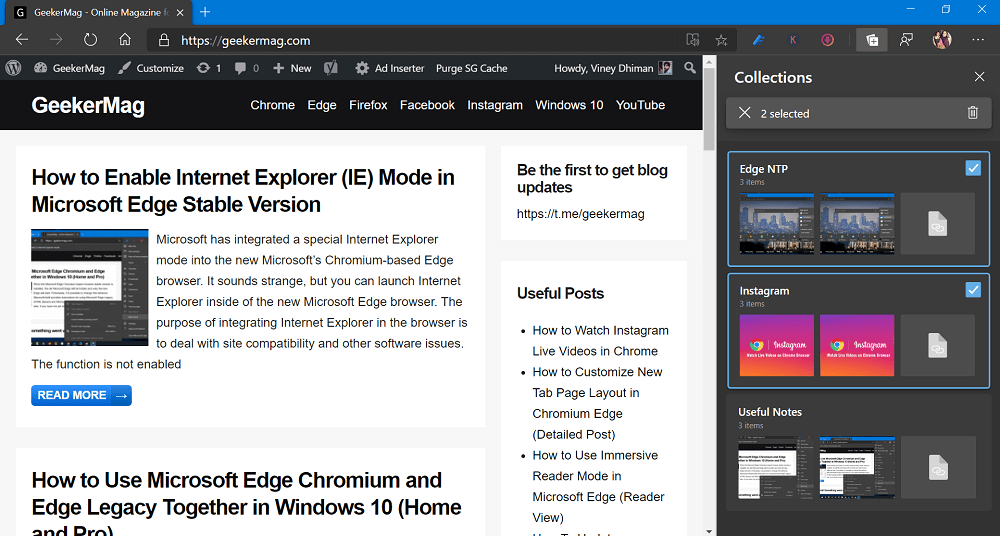Screen dimensions: 1000x536
Task: Open Immersive Reader Mode post link
Action: (x=598, y=486)
